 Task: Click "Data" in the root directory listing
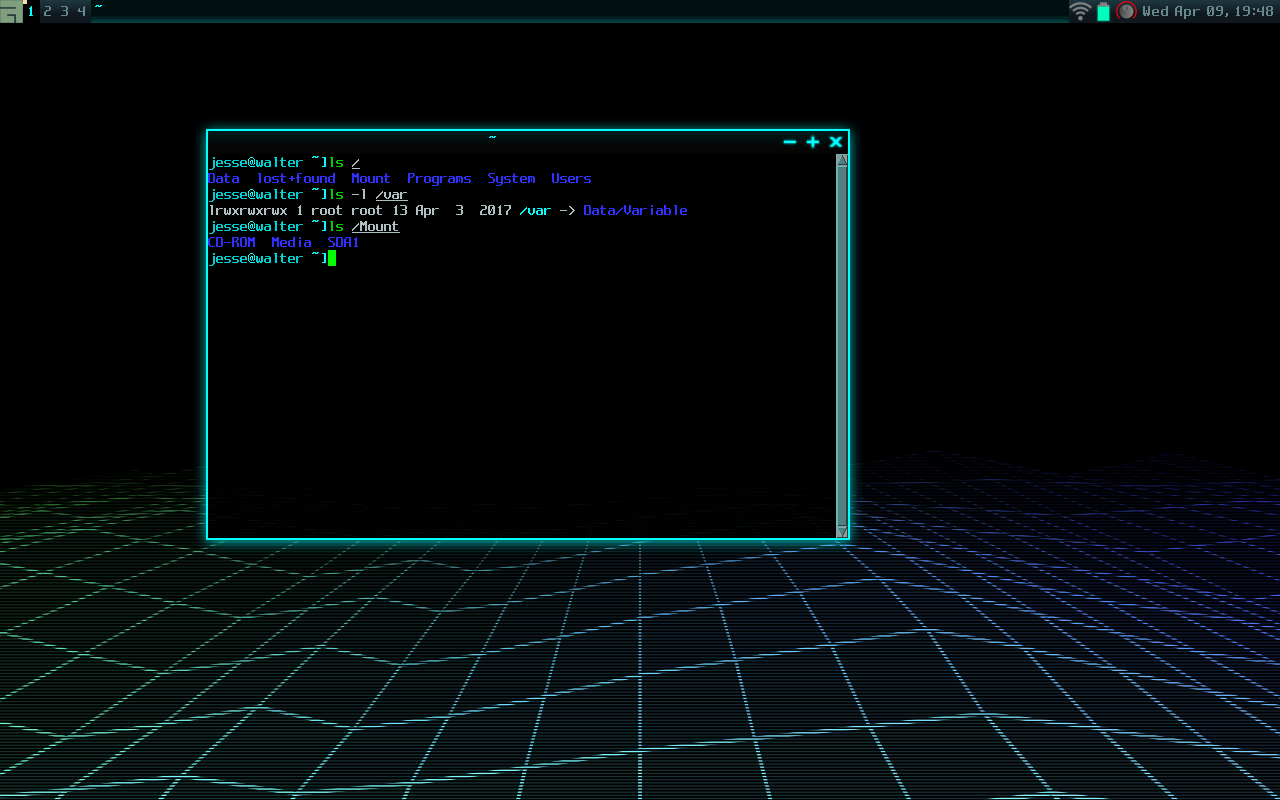[224, 178]
